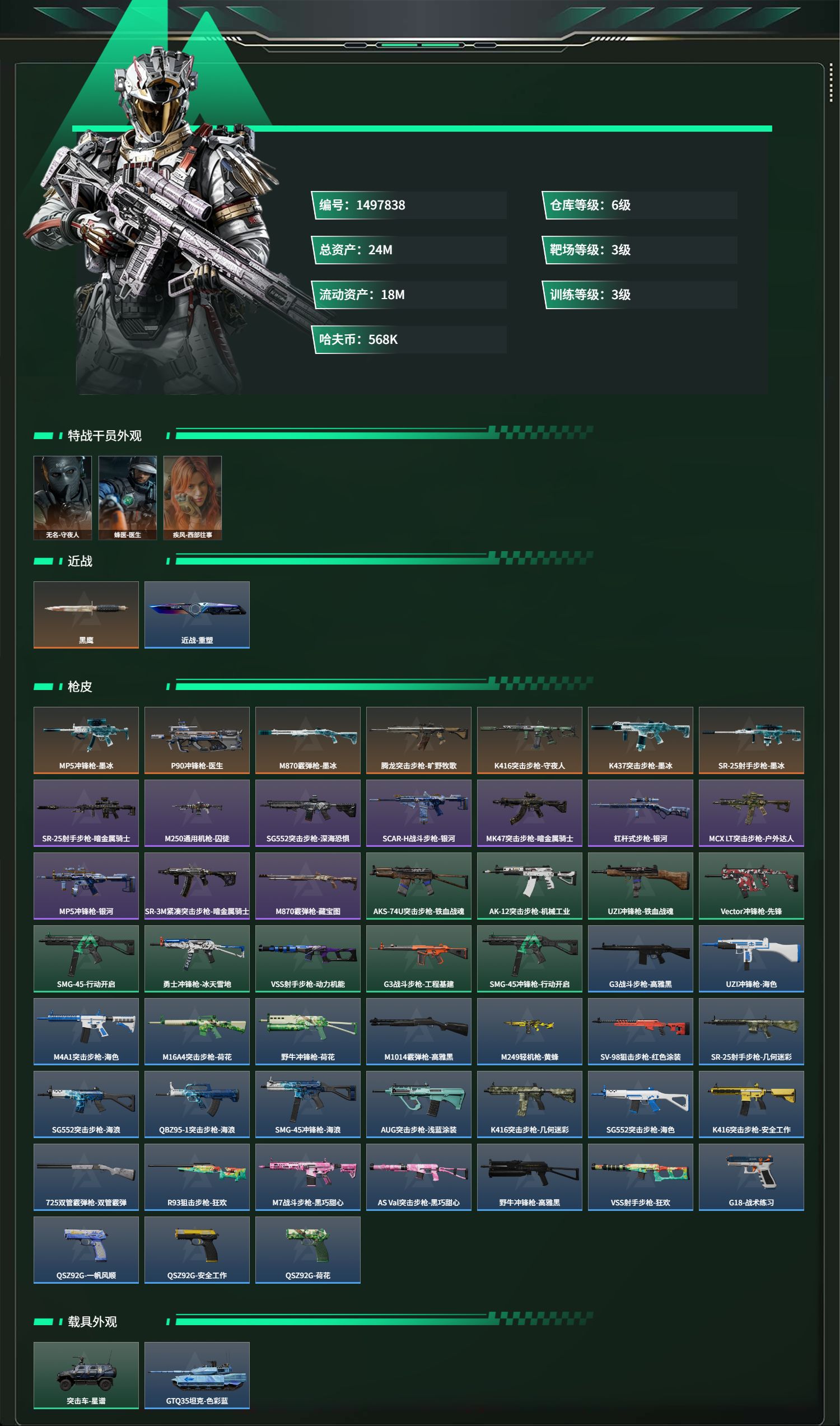The image size is (840, 1426).
Task: Open the AUG突击步枪-浅蓝涂装 skin card
Action: [x=419, y=1105]
